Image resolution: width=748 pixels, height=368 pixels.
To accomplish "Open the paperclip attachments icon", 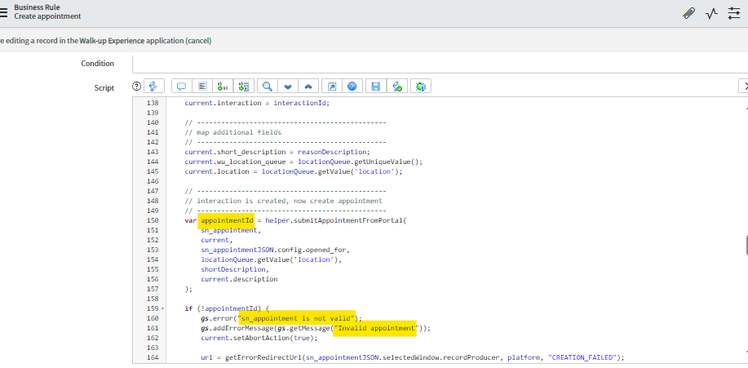I will [688, 13].
